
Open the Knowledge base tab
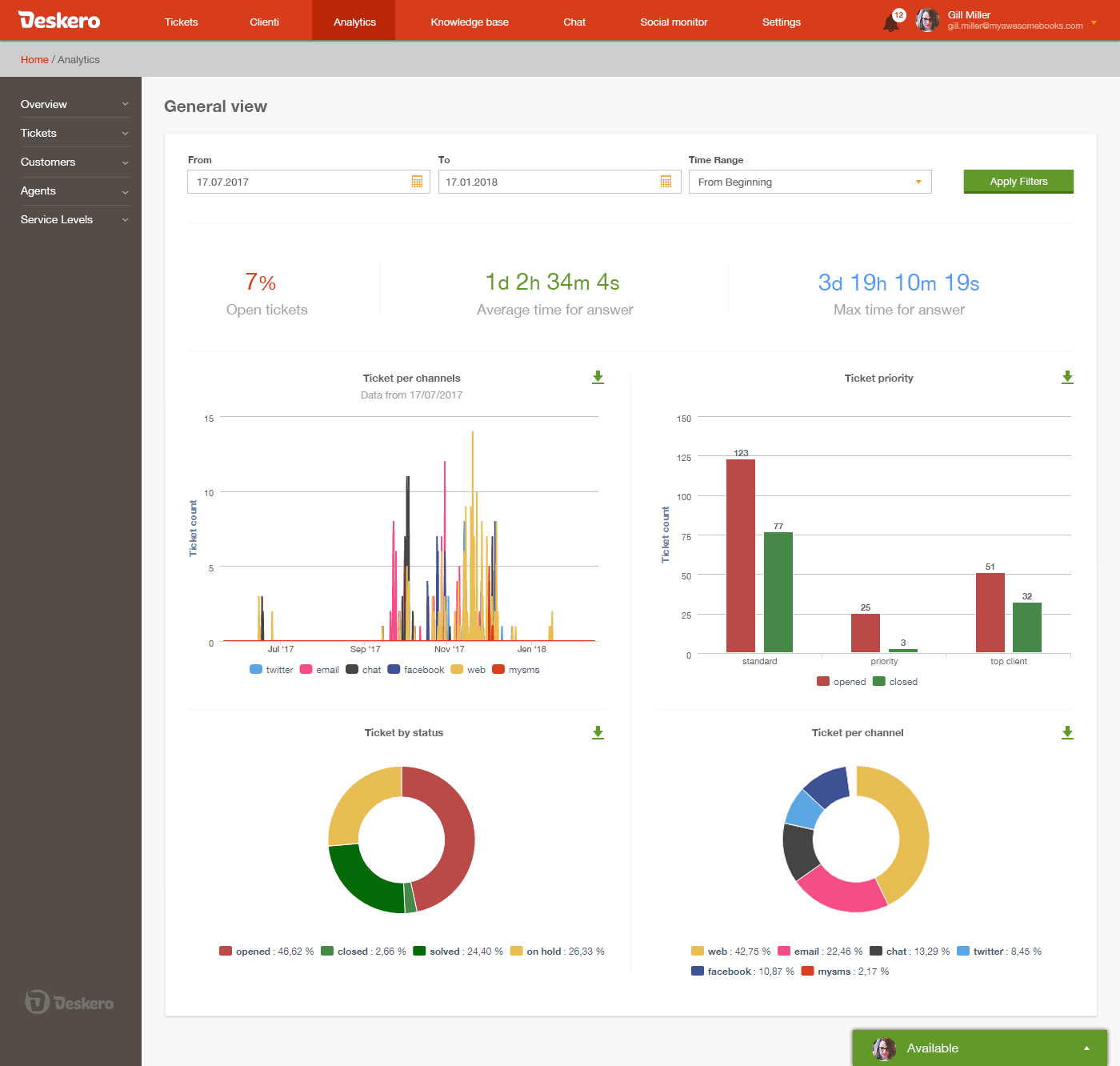[470, 22]
